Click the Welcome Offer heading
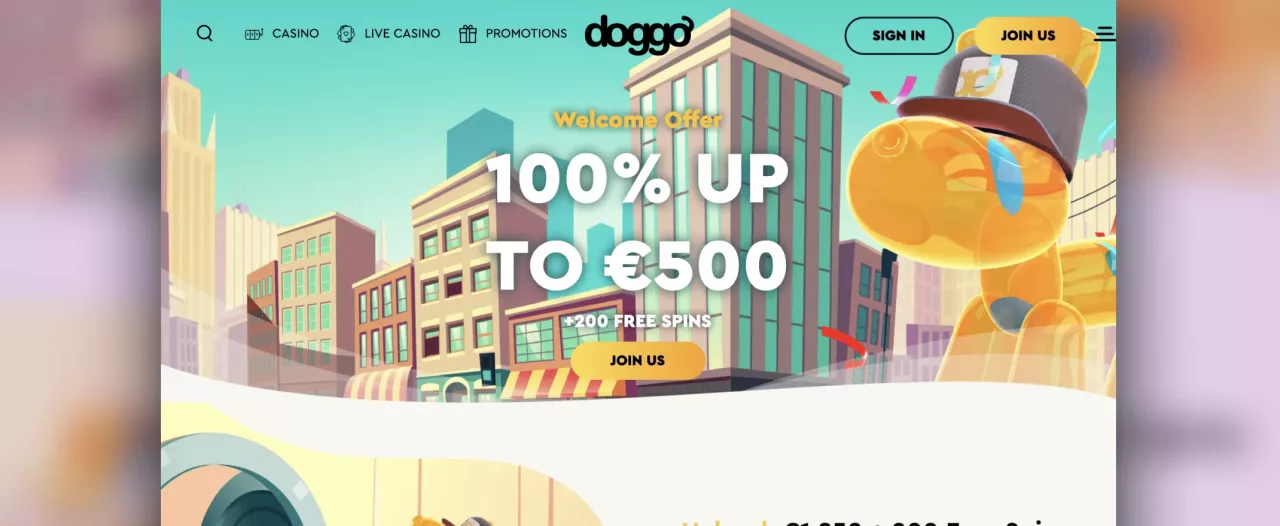This screenshot has height=526, width=1280. tap(638, 120)
